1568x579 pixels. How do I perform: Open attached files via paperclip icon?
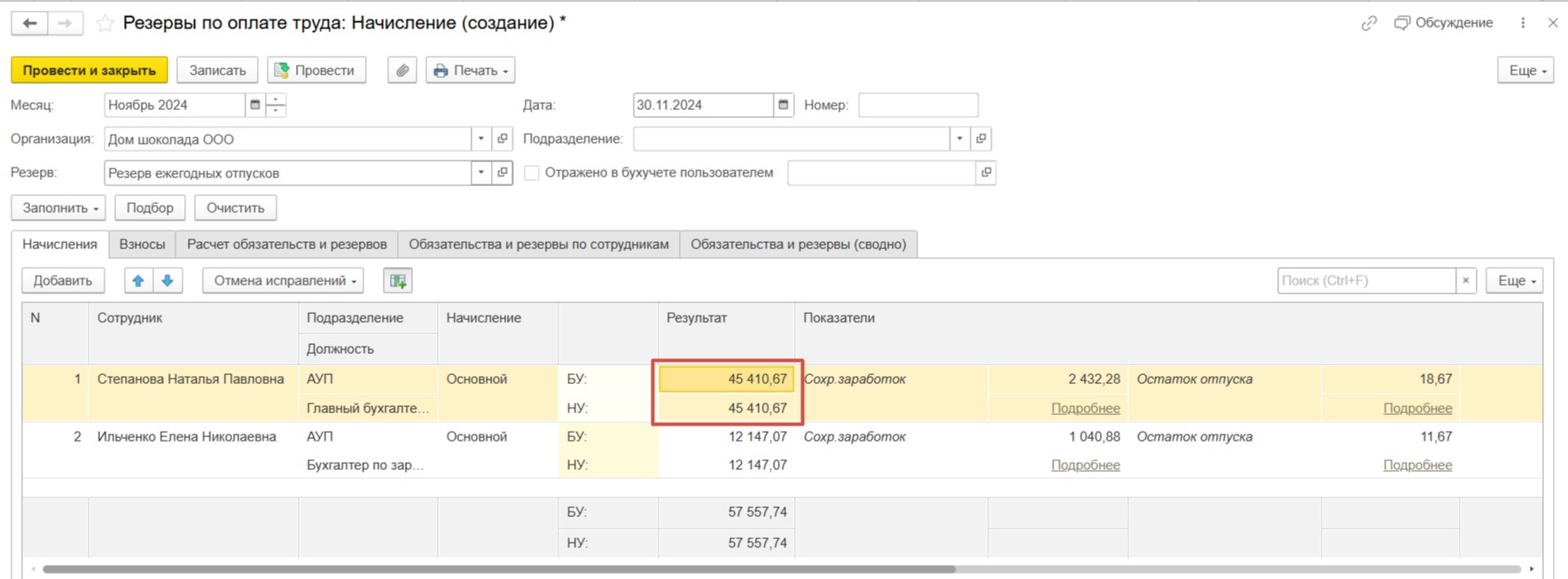coord(402,70)
